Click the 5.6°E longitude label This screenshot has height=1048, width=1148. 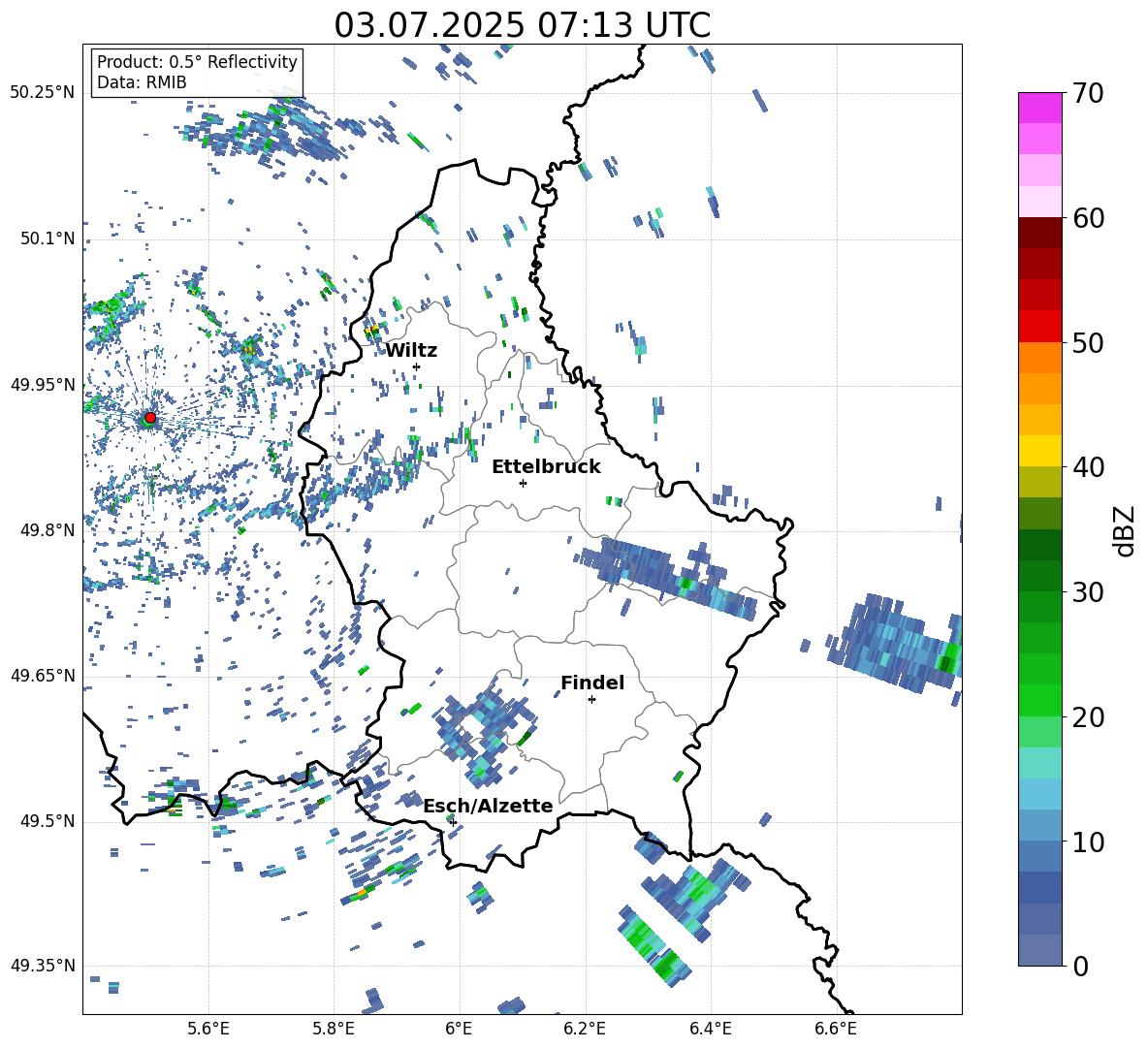(x=208, y=1030)
